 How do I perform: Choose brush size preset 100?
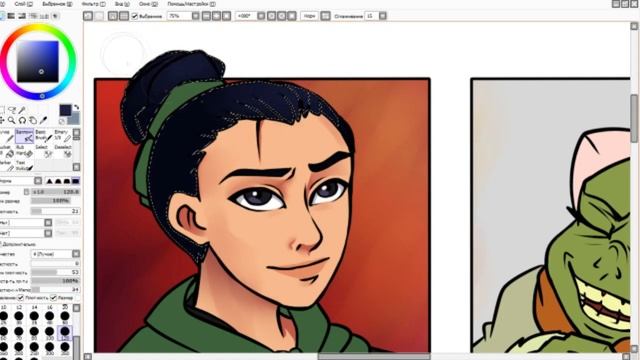tap(49, 333)
